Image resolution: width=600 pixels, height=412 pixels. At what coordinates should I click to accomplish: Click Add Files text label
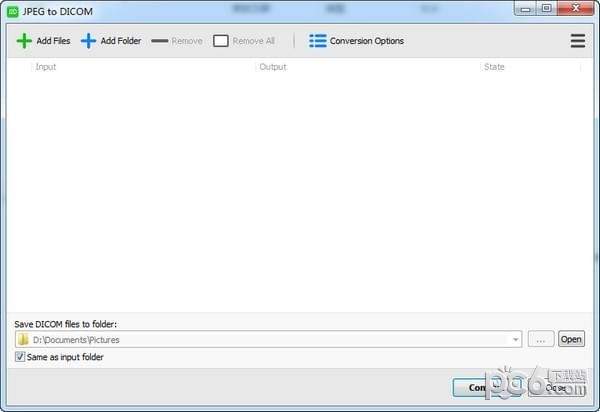pos(53,41)
